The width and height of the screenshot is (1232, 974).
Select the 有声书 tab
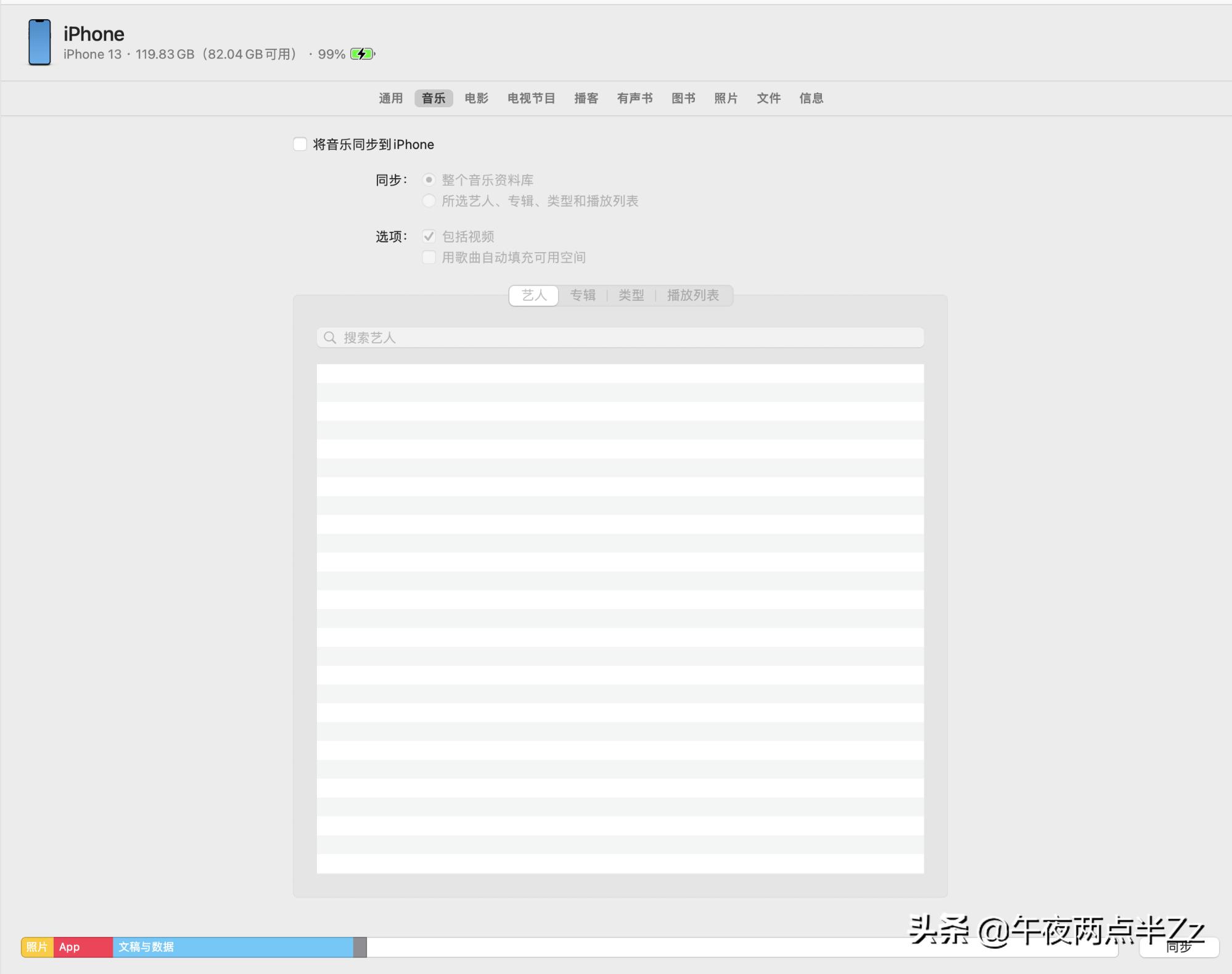pos(634,98)
